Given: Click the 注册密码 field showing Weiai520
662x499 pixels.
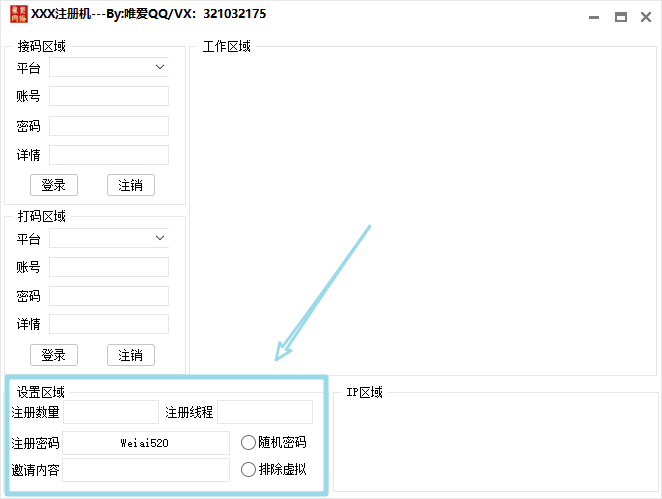Looking at the screenshot, I should tap(146, 443).
